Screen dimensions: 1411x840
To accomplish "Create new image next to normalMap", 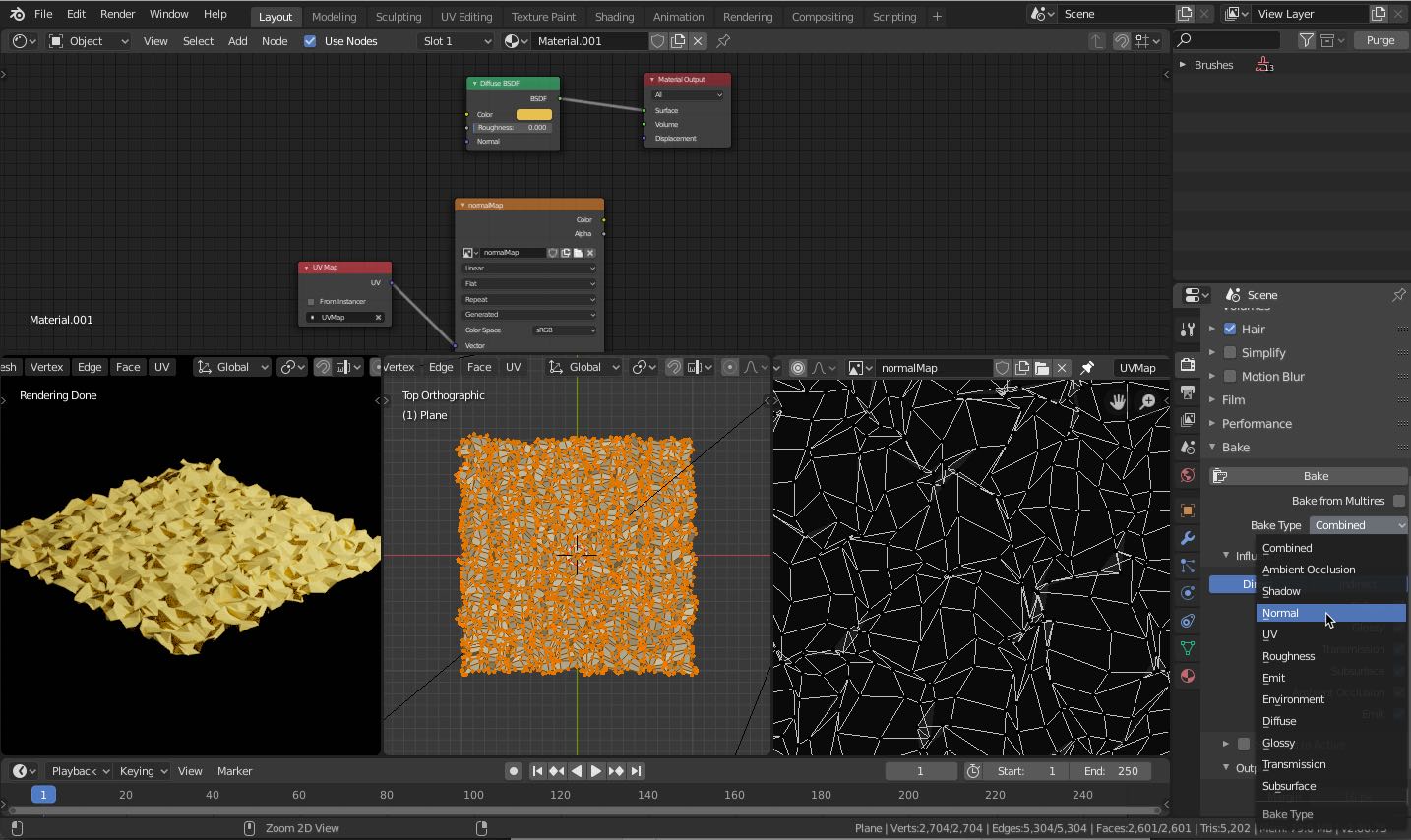I will coord(1022,368).
